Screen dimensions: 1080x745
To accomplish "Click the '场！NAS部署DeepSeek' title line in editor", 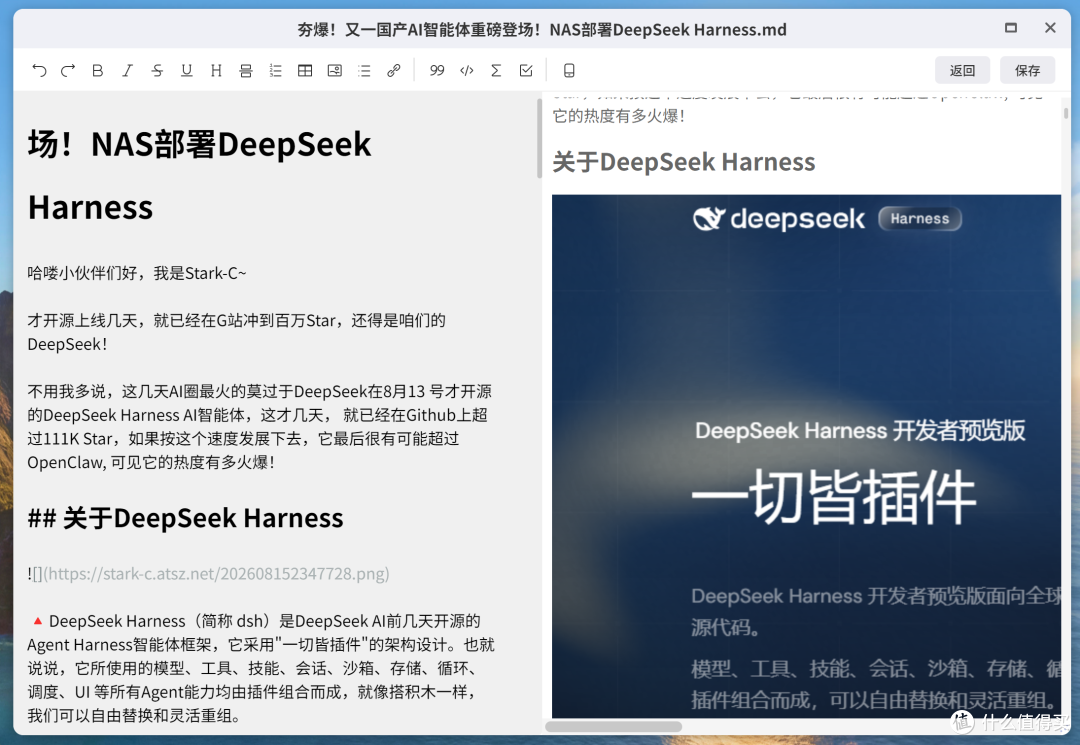I will coord(199,144).
